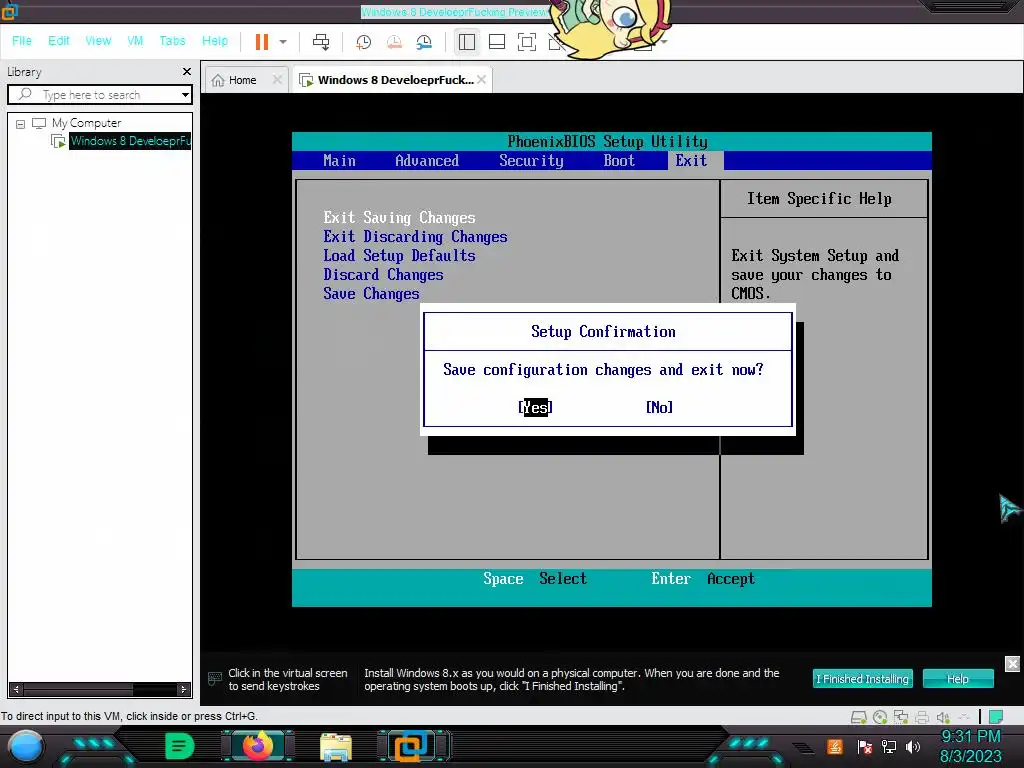Click the Take Snapshot clock icon
Screen dimensions: 1024x768
pos(363,42)
